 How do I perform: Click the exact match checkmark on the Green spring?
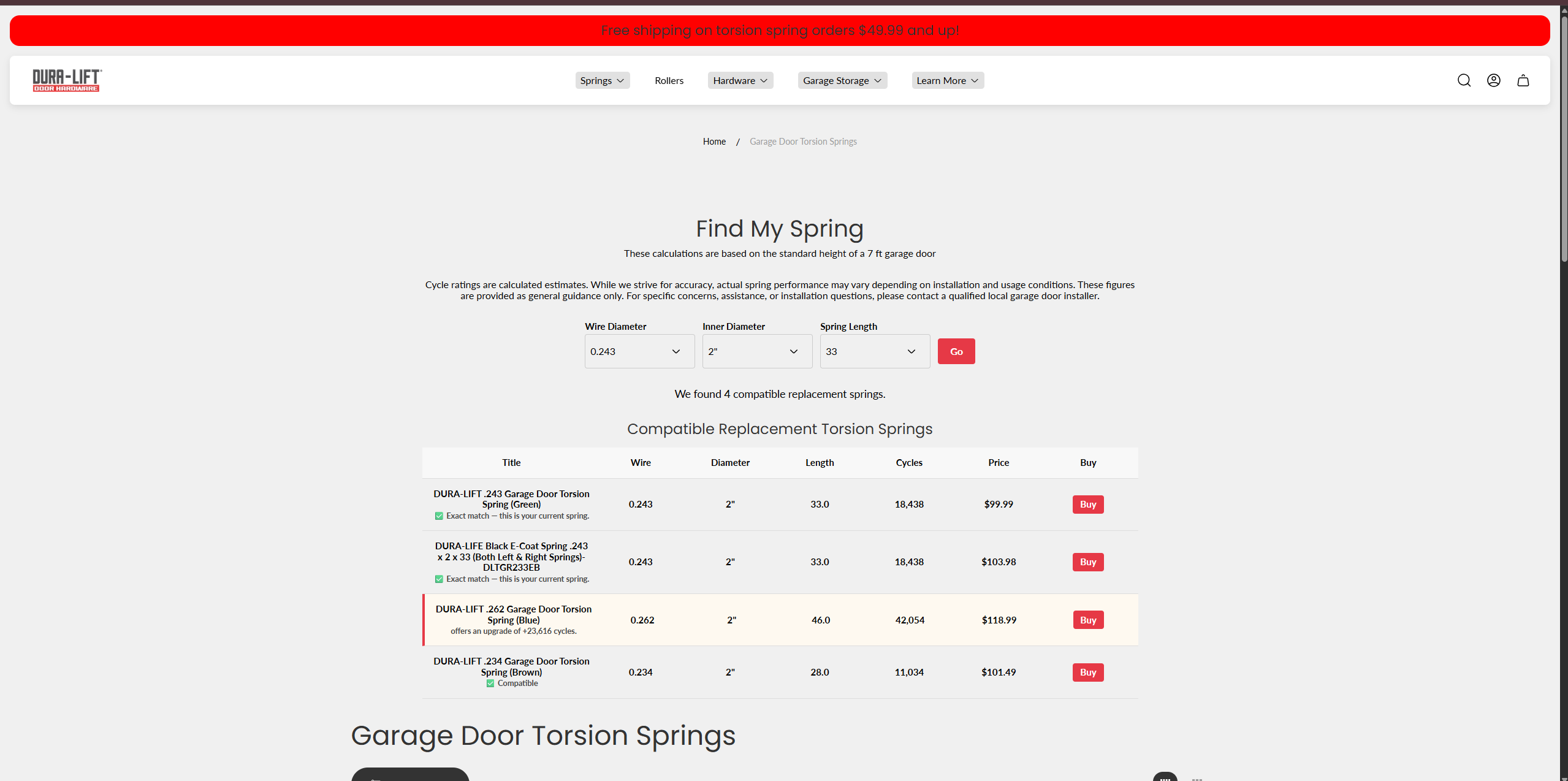[x=439, y=516]
